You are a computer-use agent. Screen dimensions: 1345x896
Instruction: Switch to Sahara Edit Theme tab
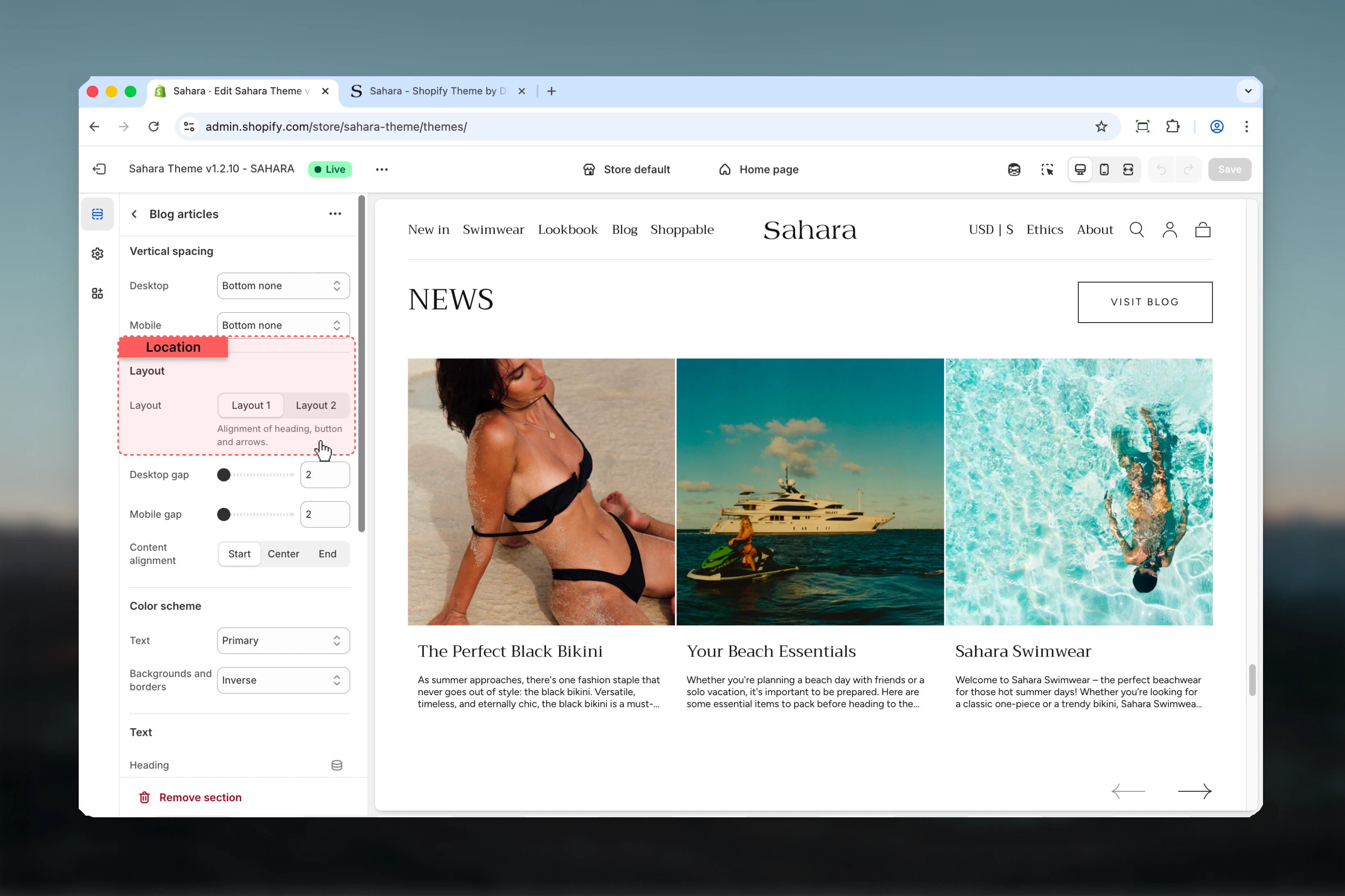243,91
